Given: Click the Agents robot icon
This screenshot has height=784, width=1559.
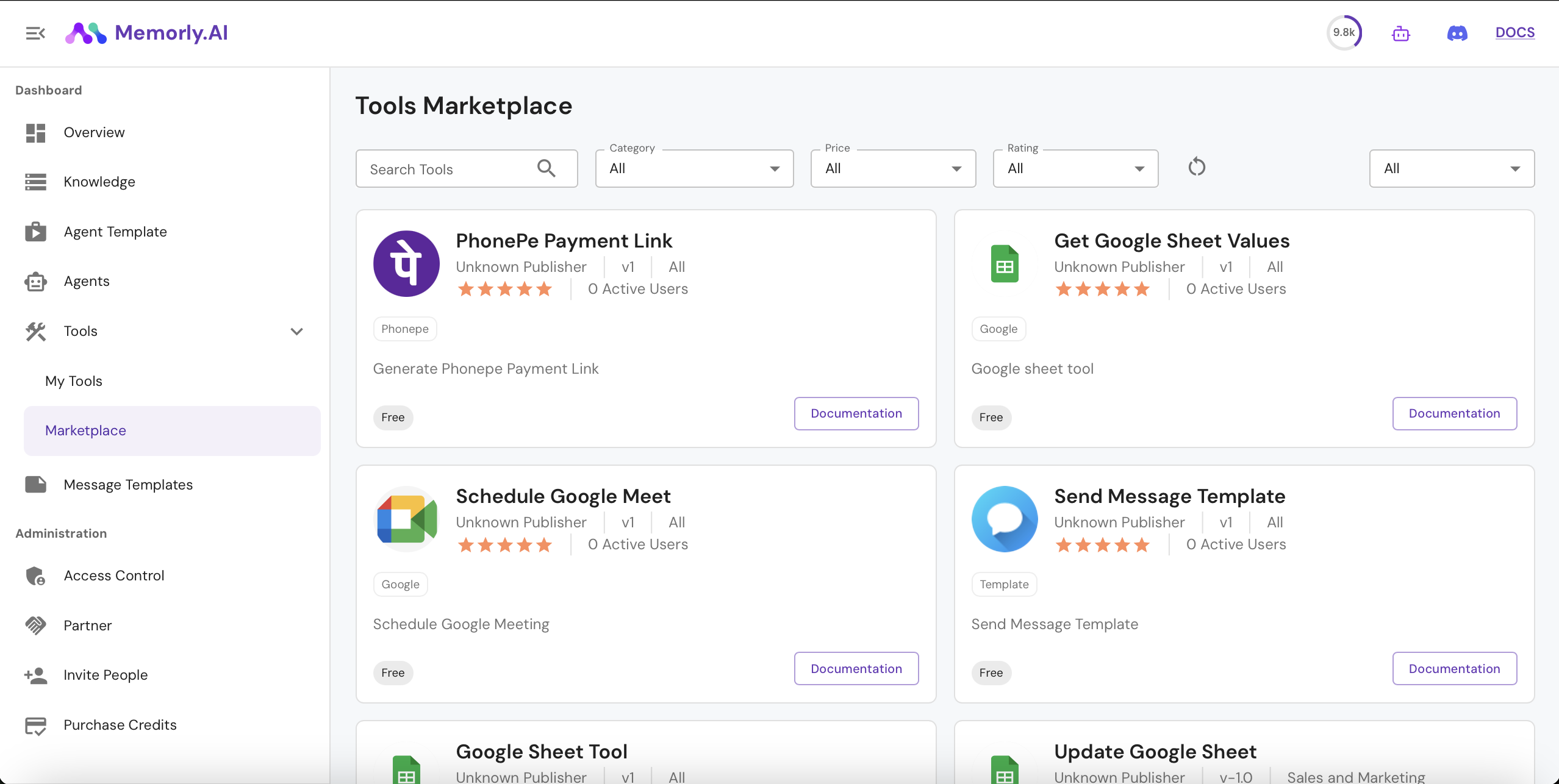Looking at the screenshot, I should (x=36, y=281).
